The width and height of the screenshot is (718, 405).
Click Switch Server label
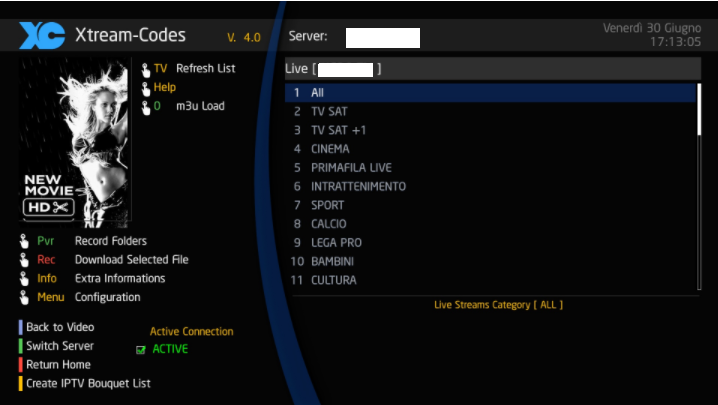pyautogui.click(x=60, y=346)
